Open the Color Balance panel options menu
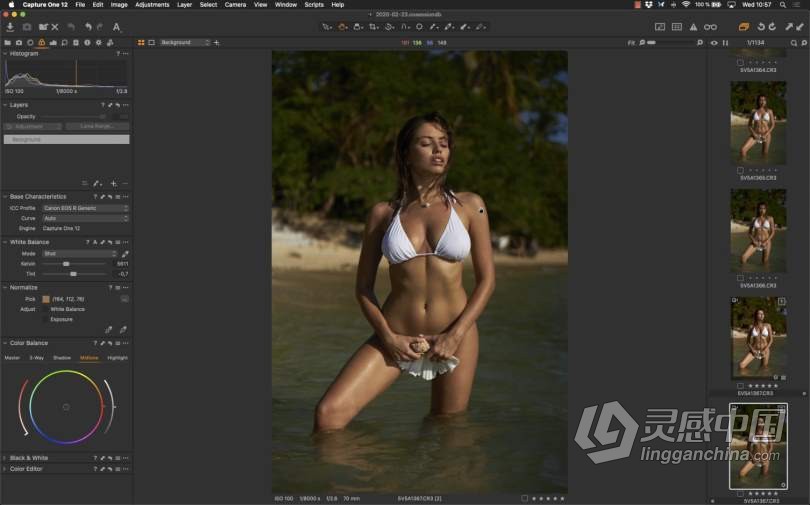Viewport: 810px width, 505px height. [x=126, y=343]
